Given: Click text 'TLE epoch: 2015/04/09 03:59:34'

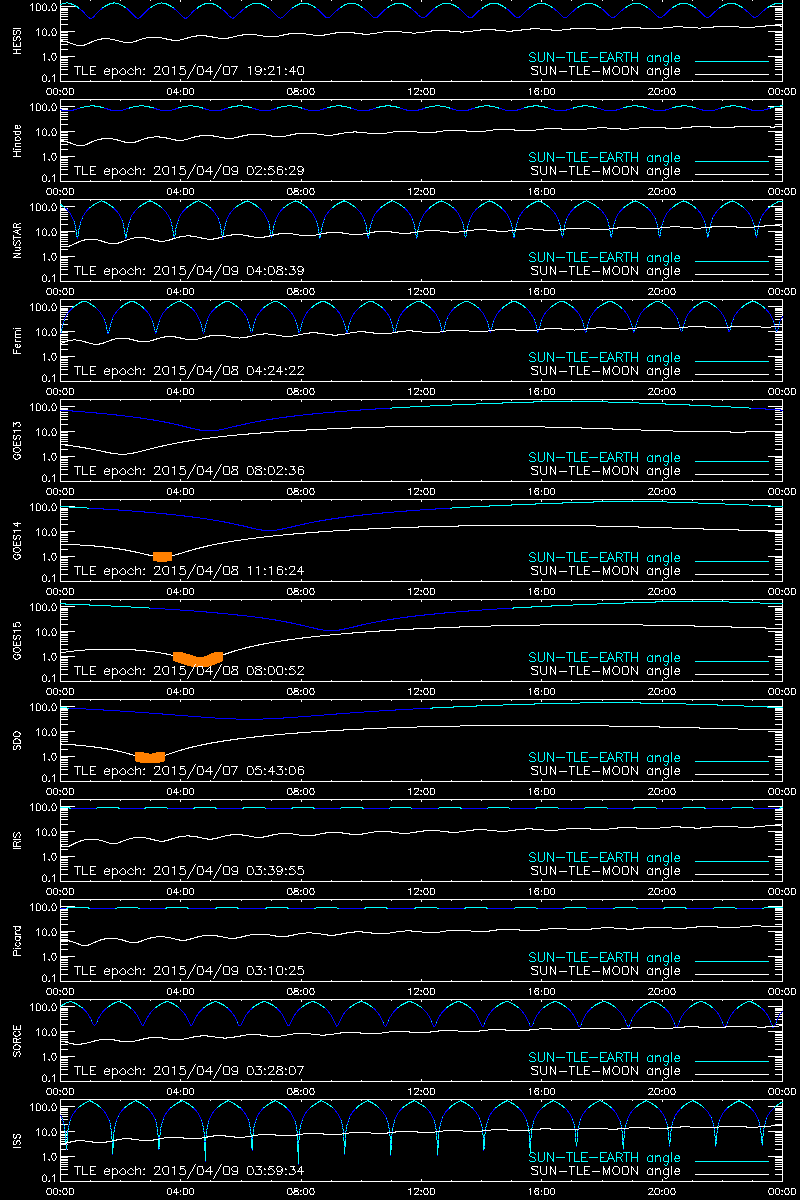Looking at the screenshot, I should coord(189,1171).
